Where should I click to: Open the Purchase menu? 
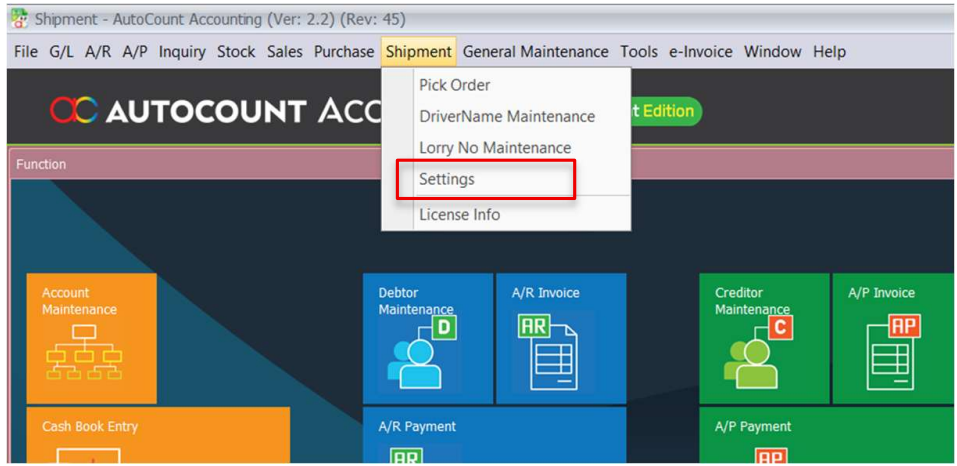[344, 52]
